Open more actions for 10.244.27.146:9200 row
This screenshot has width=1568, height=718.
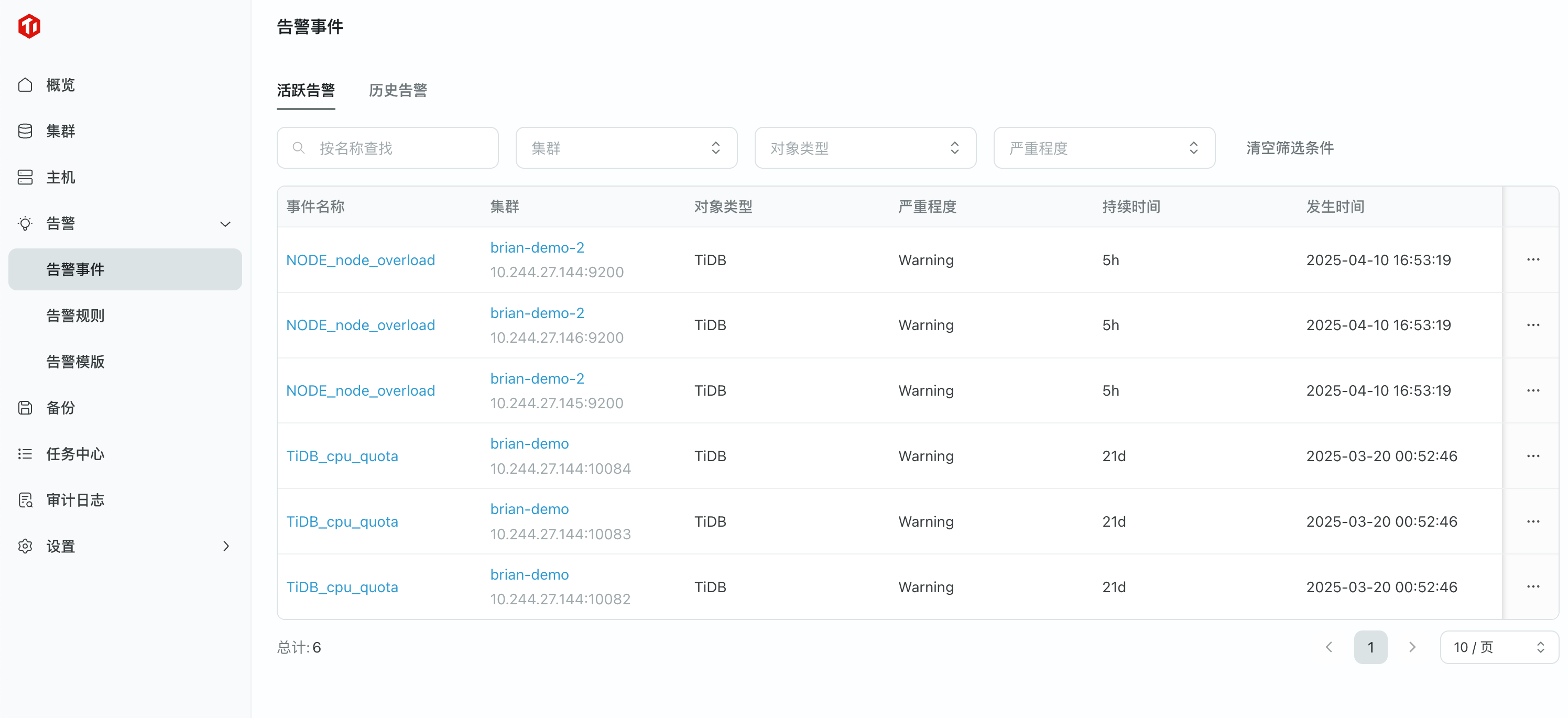[1533, 325]
